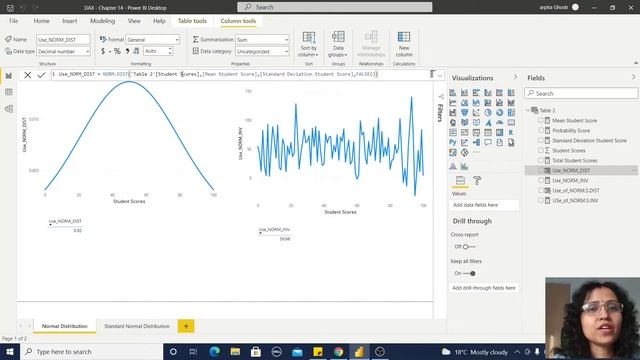Pick the Table visual icon
The height and width of the screenshot is (360, 640).
tap(488, 132)
